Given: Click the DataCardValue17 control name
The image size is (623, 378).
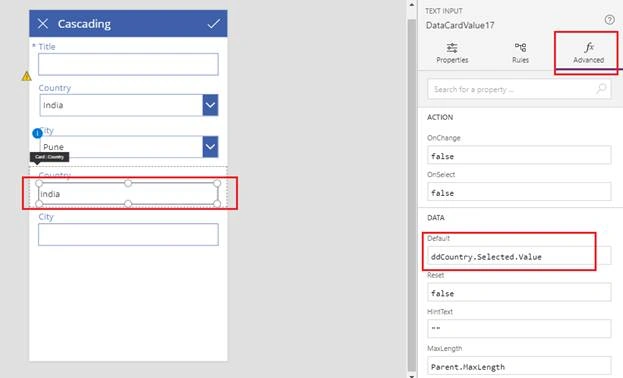Looking at the screenshot, I should [x=460, y=25].
